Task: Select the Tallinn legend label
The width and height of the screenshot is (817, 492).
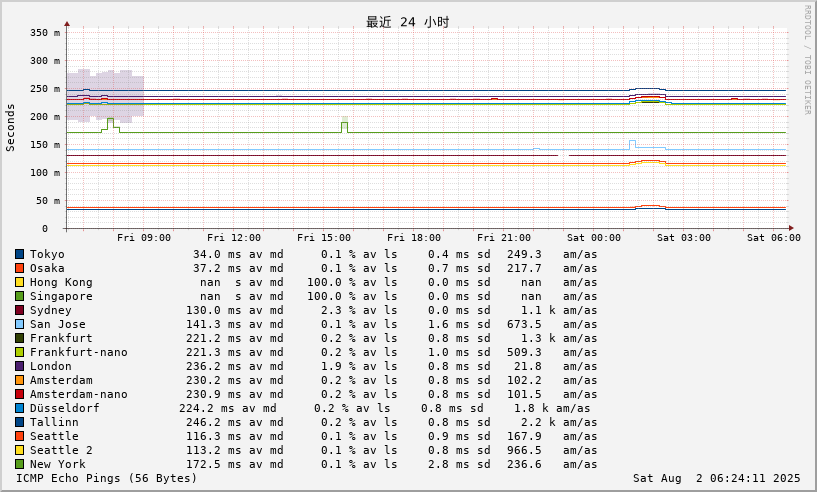Action: 54,423
